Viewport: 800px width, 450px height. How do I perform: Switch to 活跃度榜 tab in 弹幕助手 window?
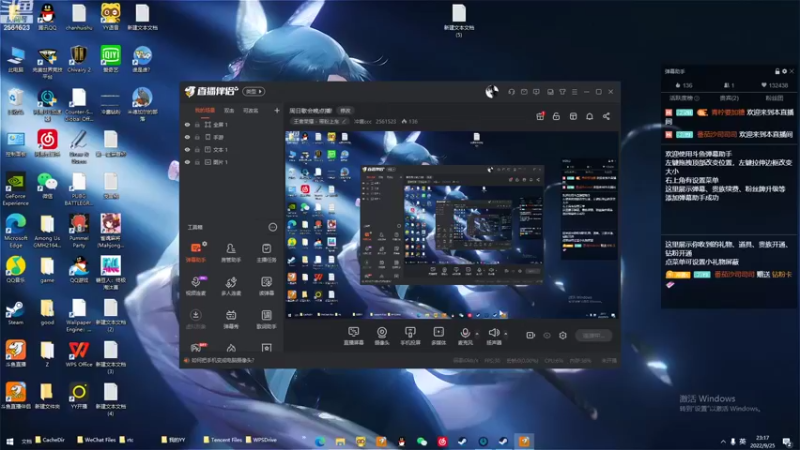[x=684, y=98]
